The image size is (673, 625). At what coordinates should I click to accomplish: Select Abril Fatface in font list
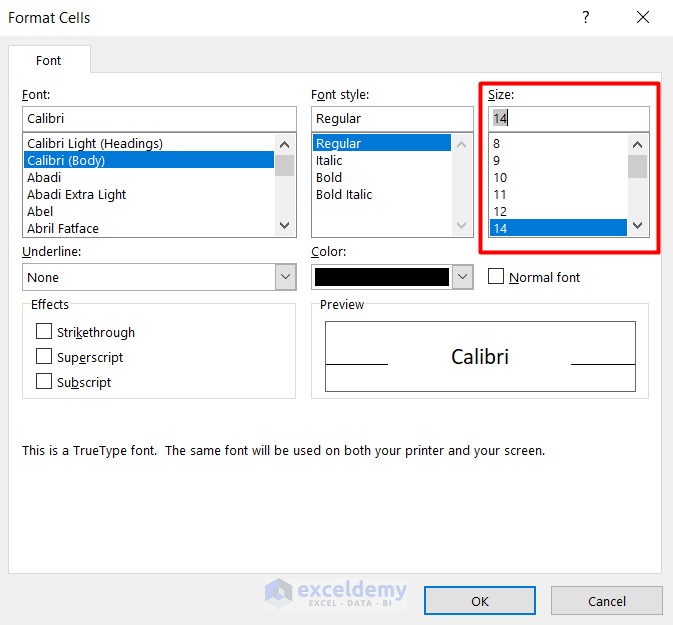click(x=63, y=229)
